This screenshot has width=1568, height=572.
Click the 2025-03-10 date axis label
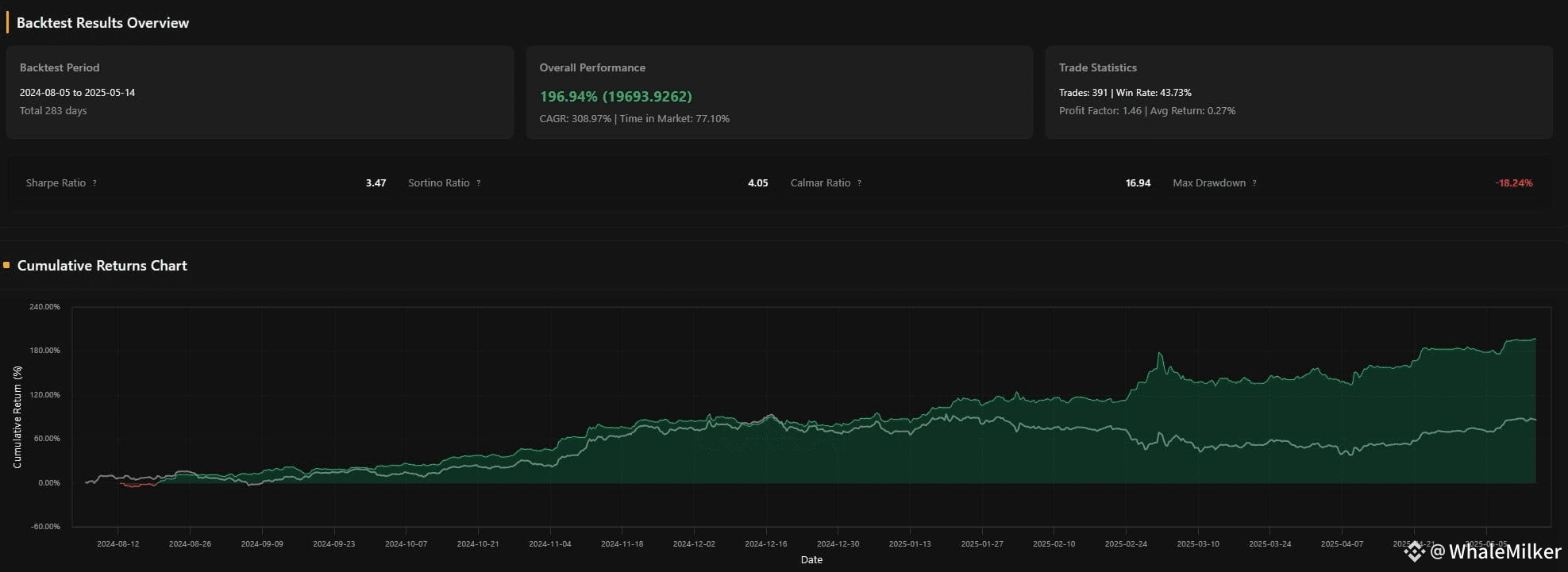coord(1198,544)
